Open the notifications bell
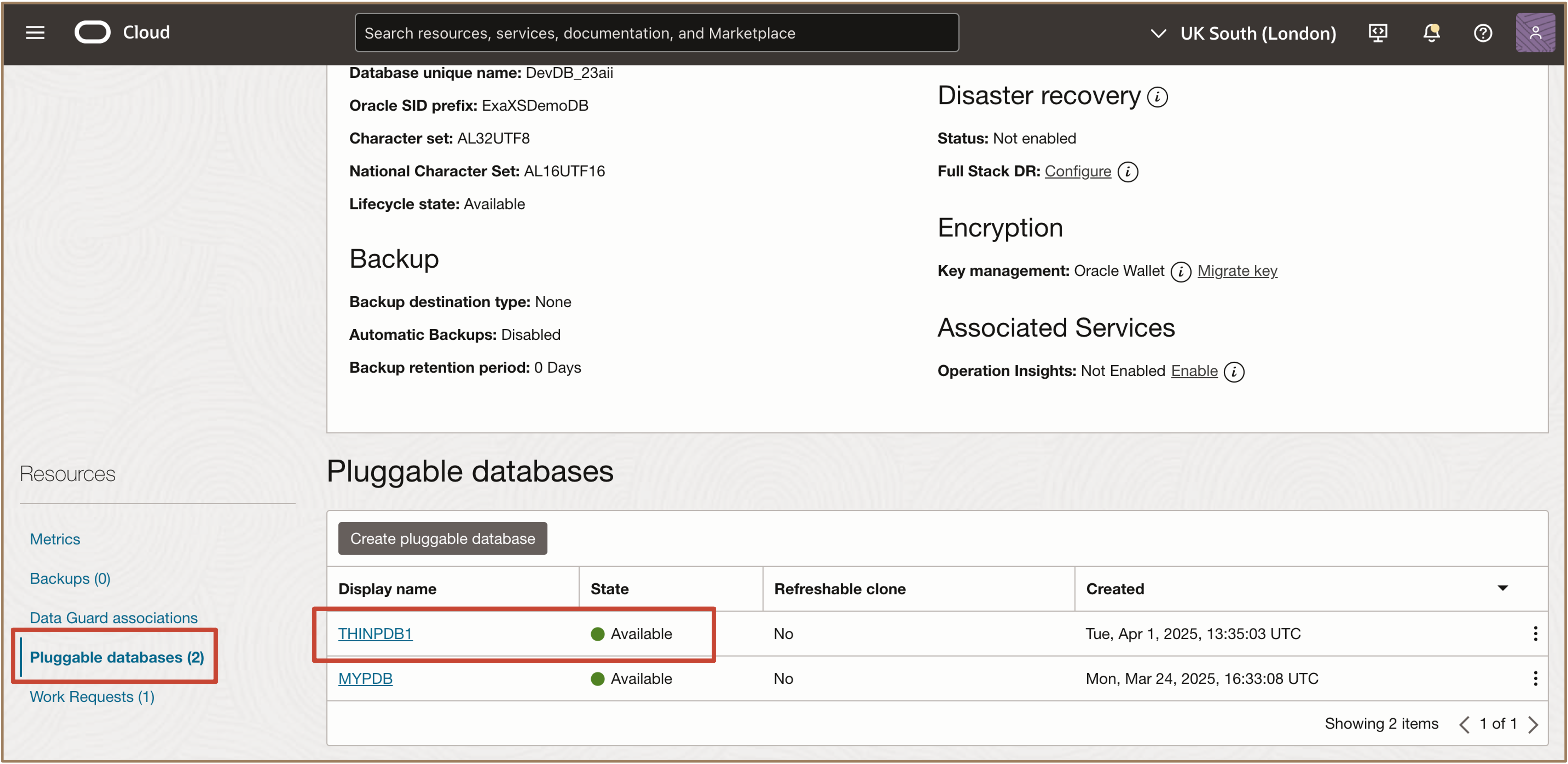The image size is (1568, 764). point(1431,33)
